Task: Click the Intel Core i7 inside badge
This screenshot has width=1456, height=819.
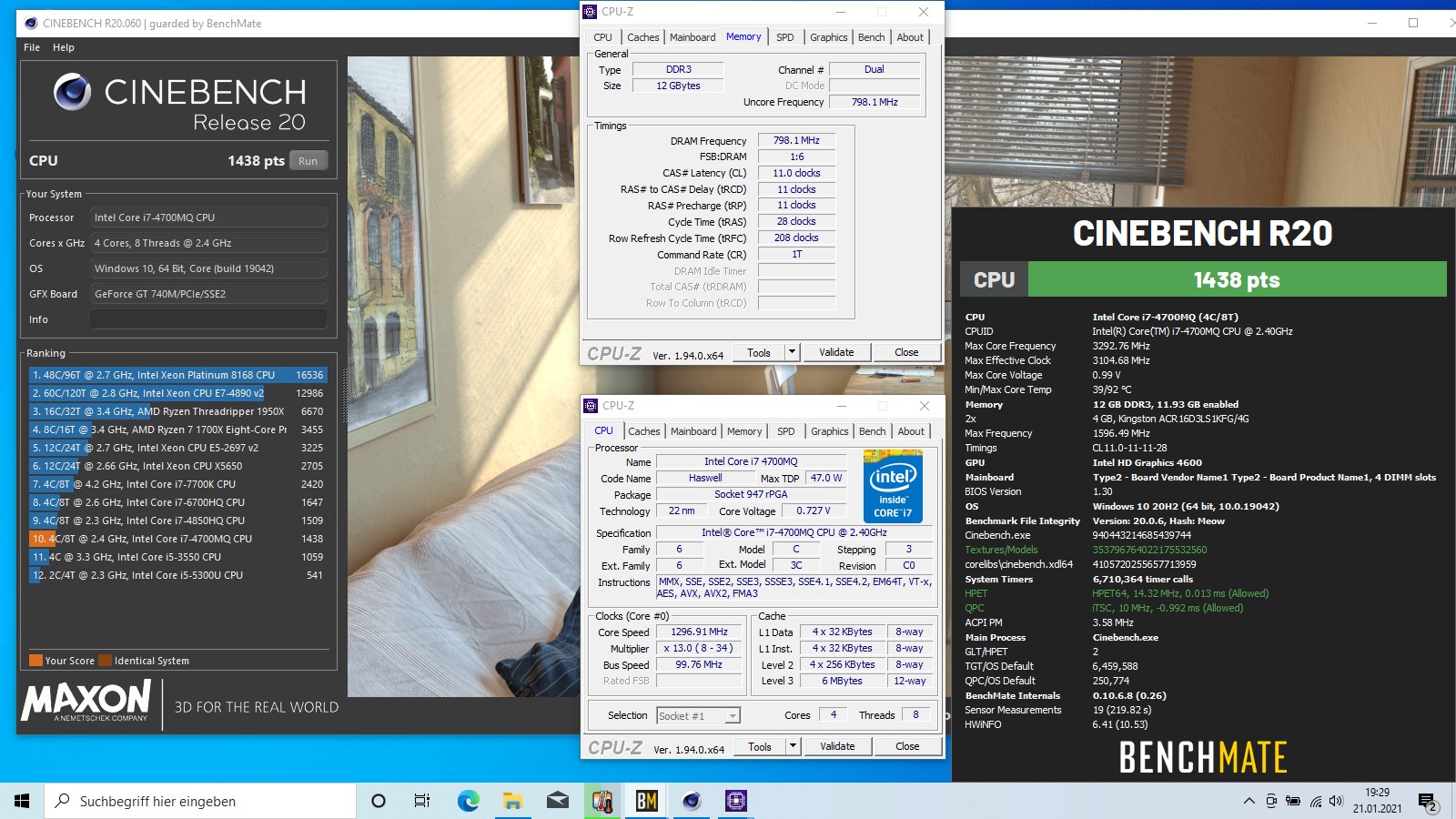Action: click(893, 487)
